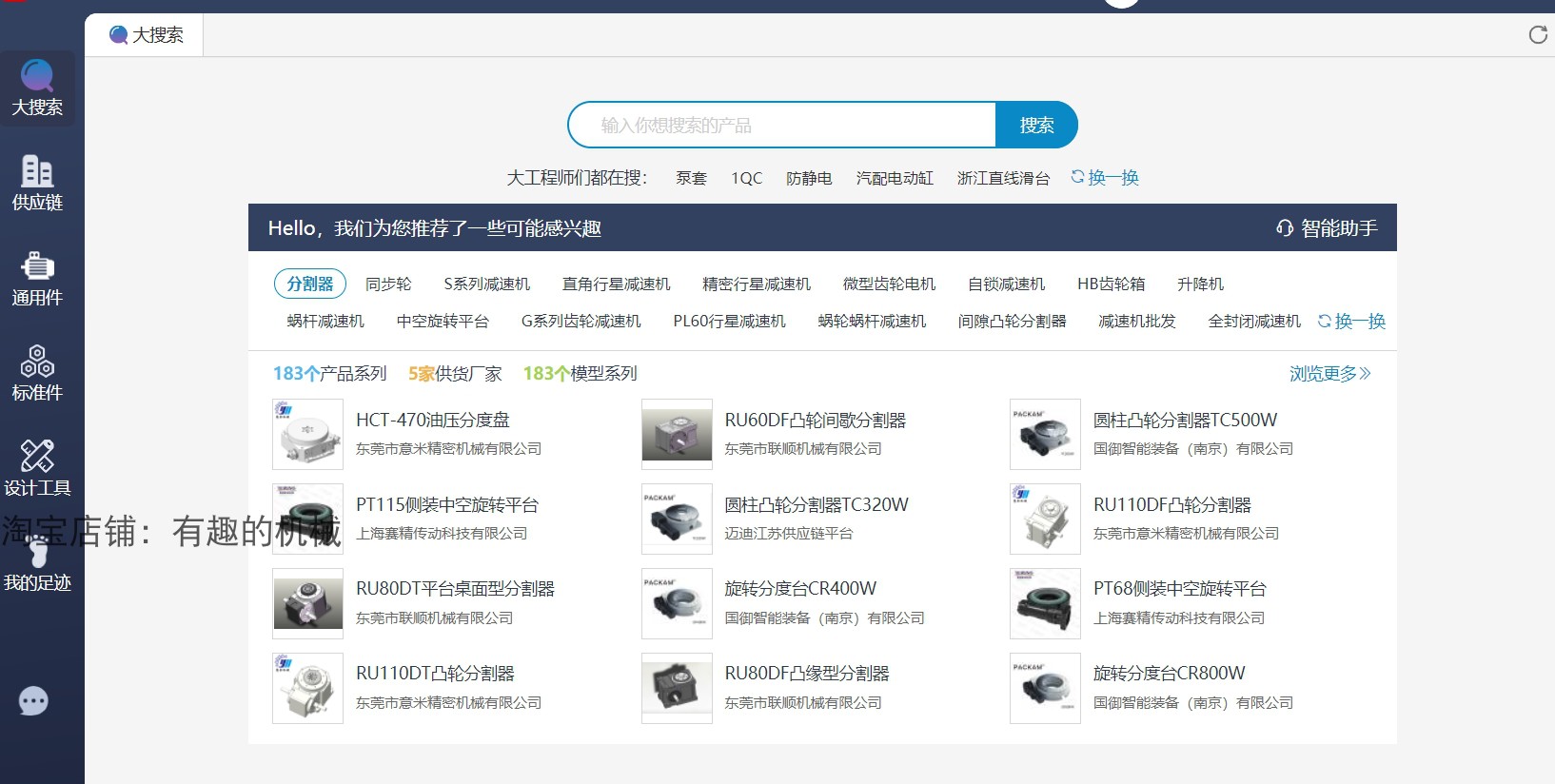Click the product search input field
The height and width of the screenshot is (784, 1555).
point(781,125)
